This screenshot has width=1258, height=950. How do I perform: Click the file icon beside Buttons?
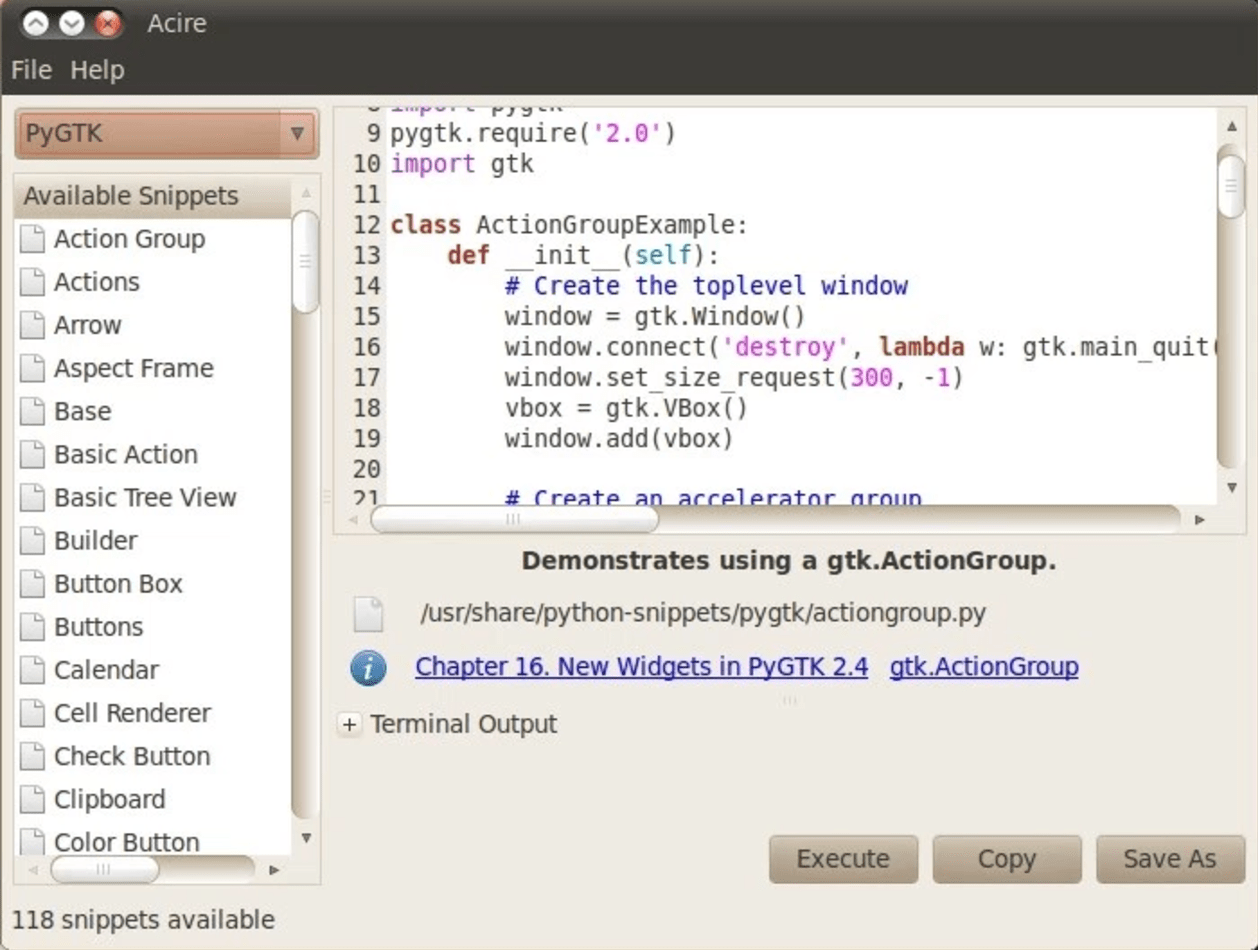pos(33,627)
